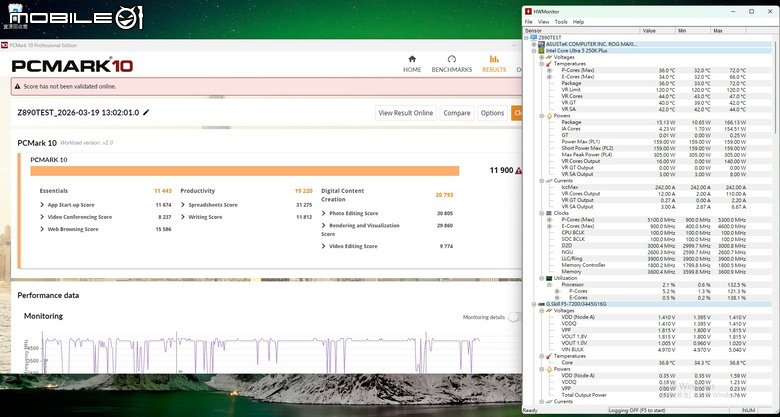Viewport: 780px width, 417px height.
Task: Open the HOME section in PCMark 10
Action: 412,64
